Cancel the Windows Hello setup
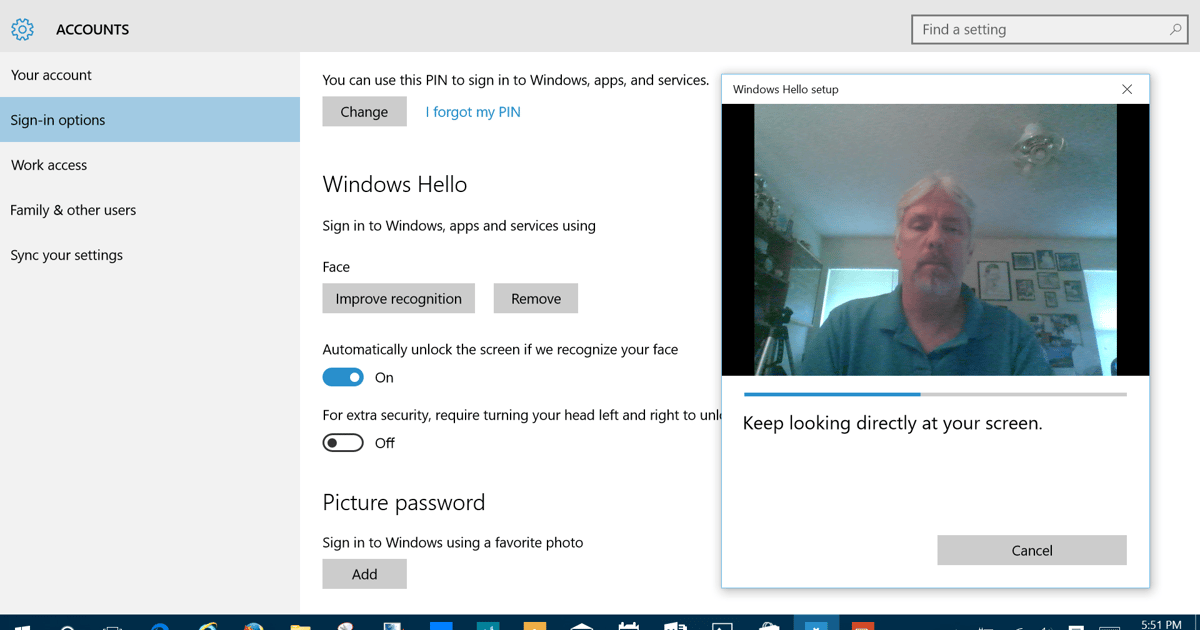 [1031, 550]
